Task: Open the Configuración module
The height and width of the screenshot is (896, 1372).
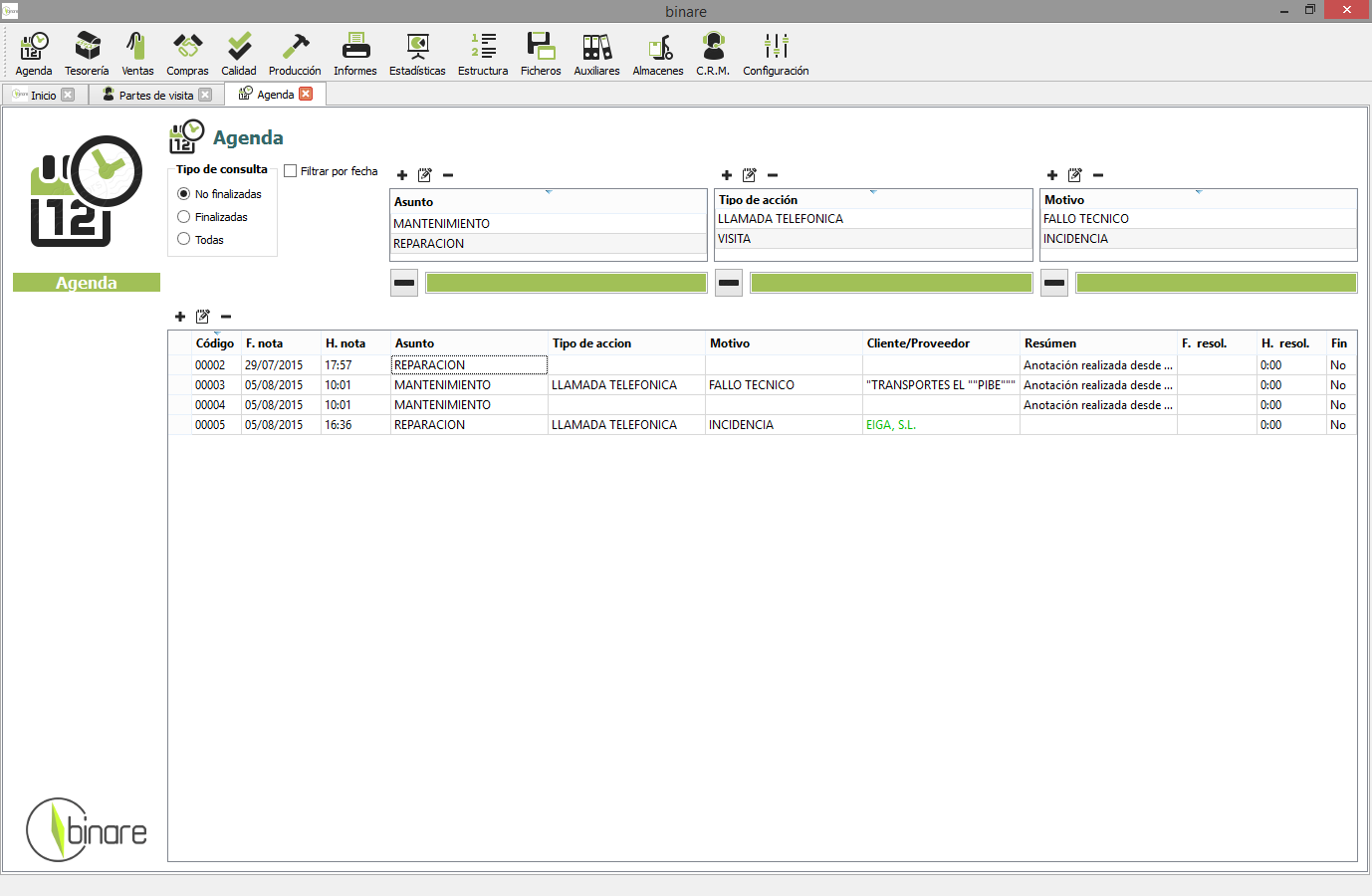Action: pos(776,54)
